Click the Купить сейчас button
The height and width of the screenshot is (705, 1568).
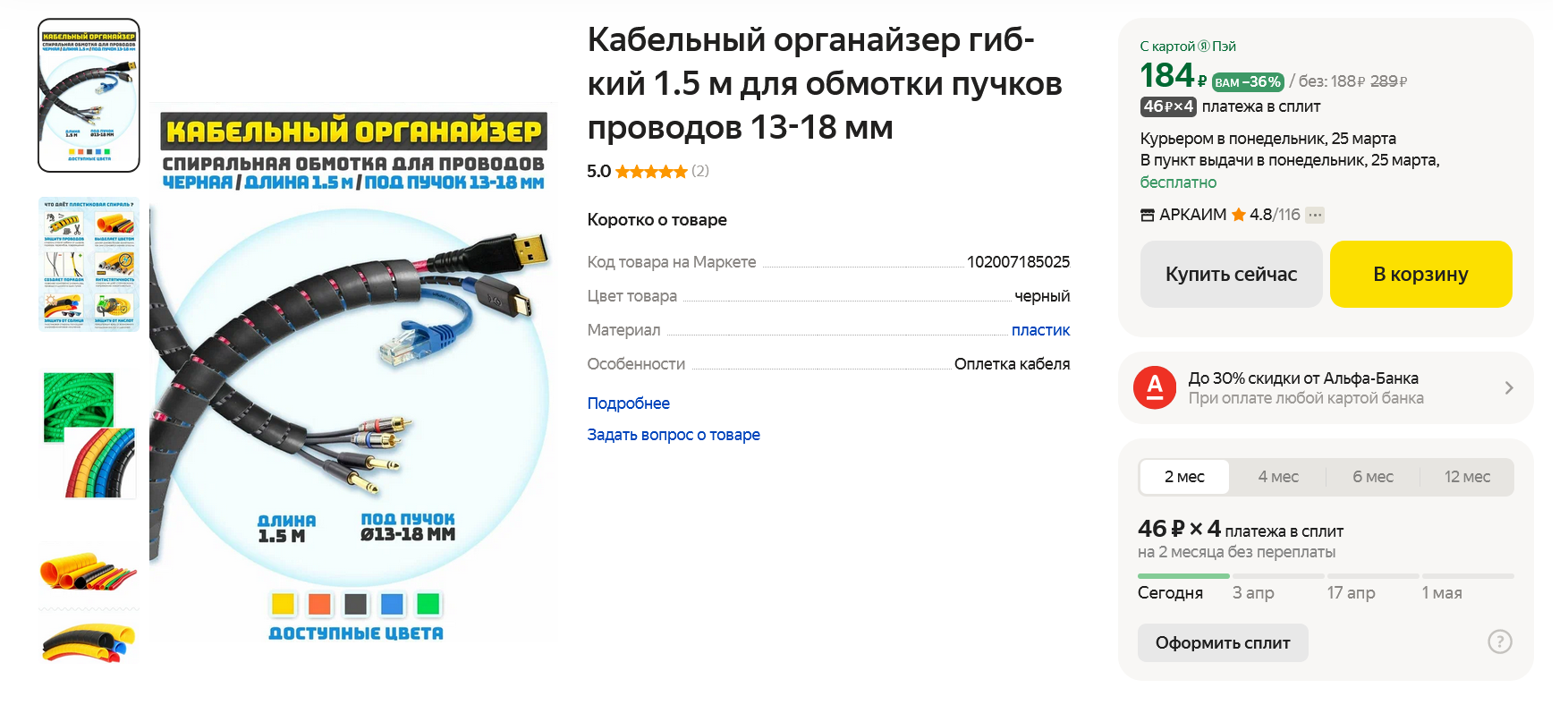point(1231,274)
